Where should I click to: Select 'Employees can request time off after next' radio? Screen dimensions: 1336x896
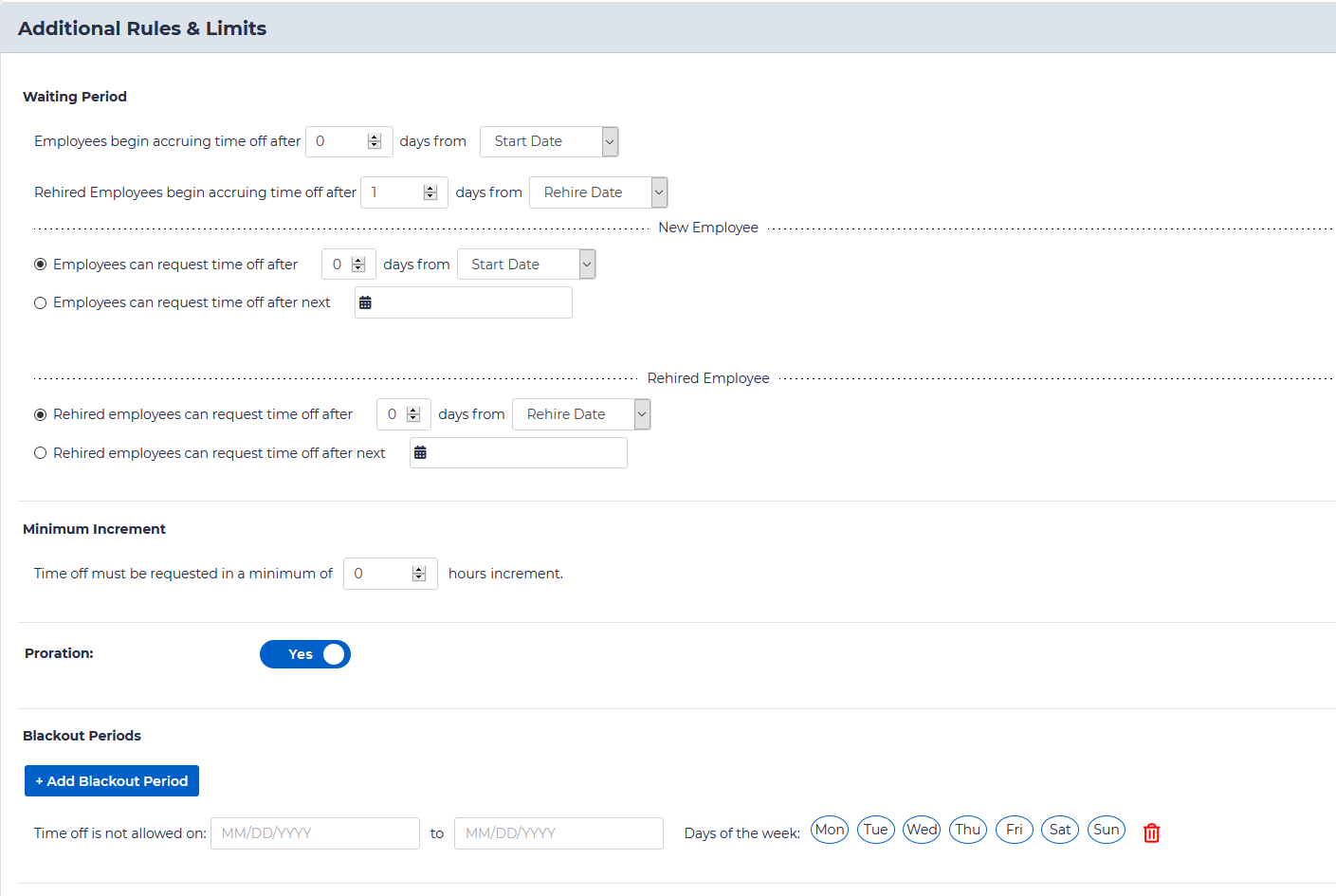(x=41, y=303)
